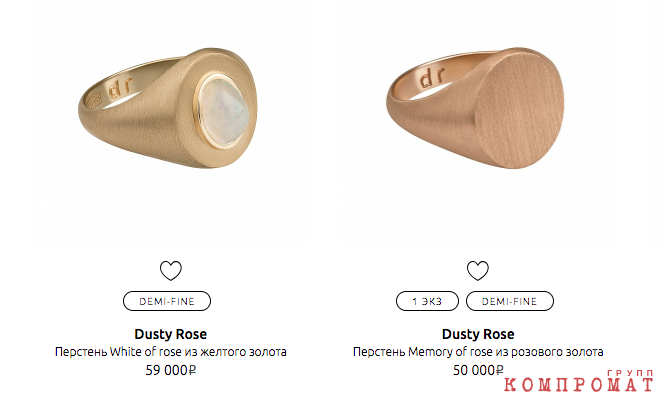Click the hallmark stamp inside yellow ring
This screenshot has width=664, height=412.
coord(95,101)
